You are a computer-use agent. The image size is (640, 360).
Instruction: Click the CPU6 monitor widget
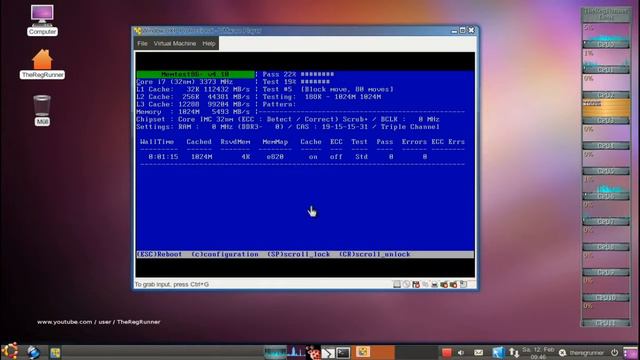click(x=606, y=188)
